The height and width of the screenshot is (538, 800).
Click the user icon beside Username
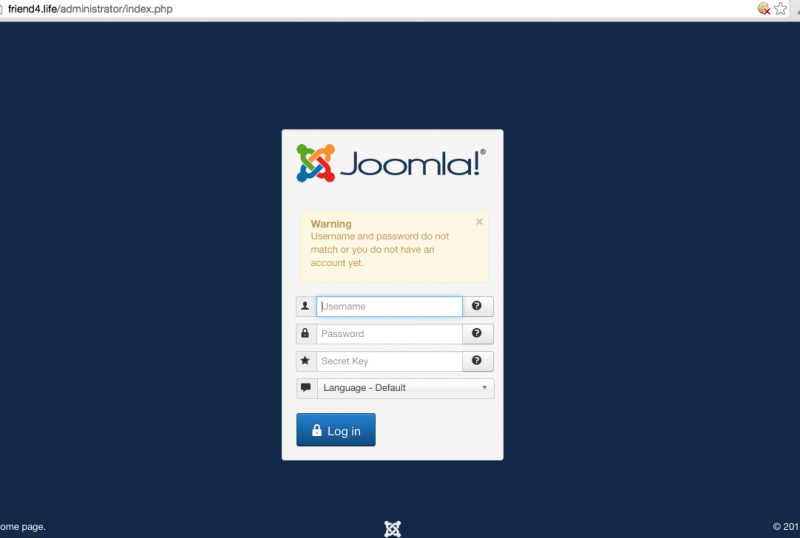coord(306,306)
